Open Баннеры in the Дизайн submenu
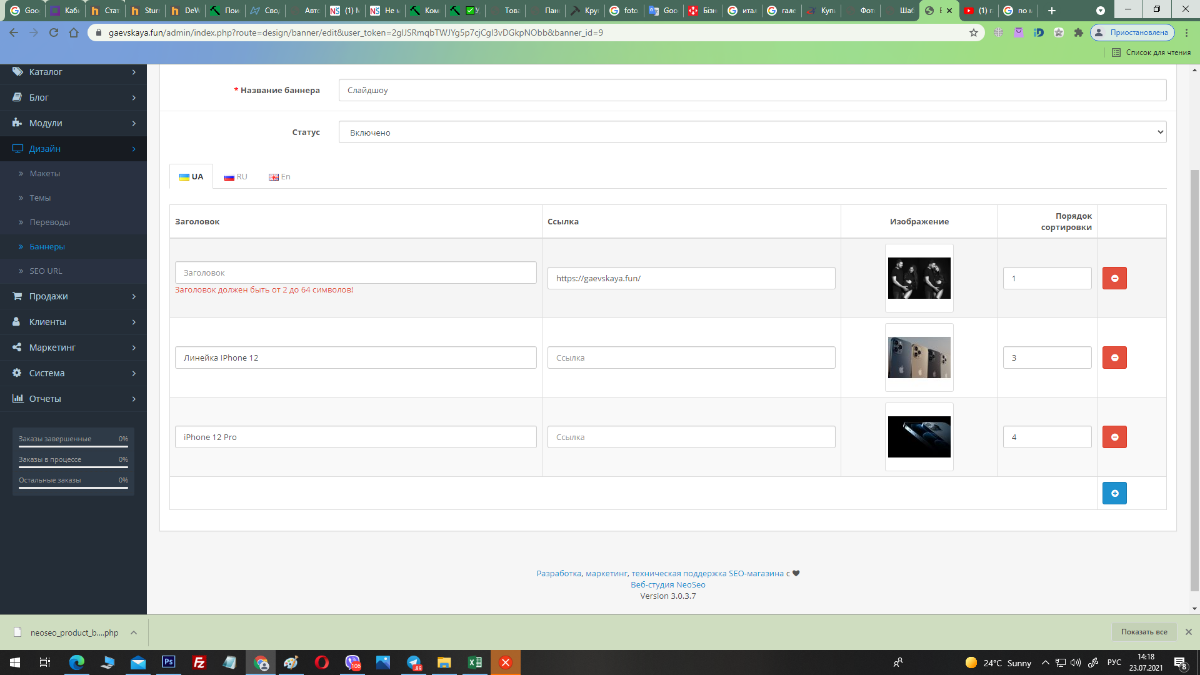Viewport: 1200px width, 675px height. (48, 246)
